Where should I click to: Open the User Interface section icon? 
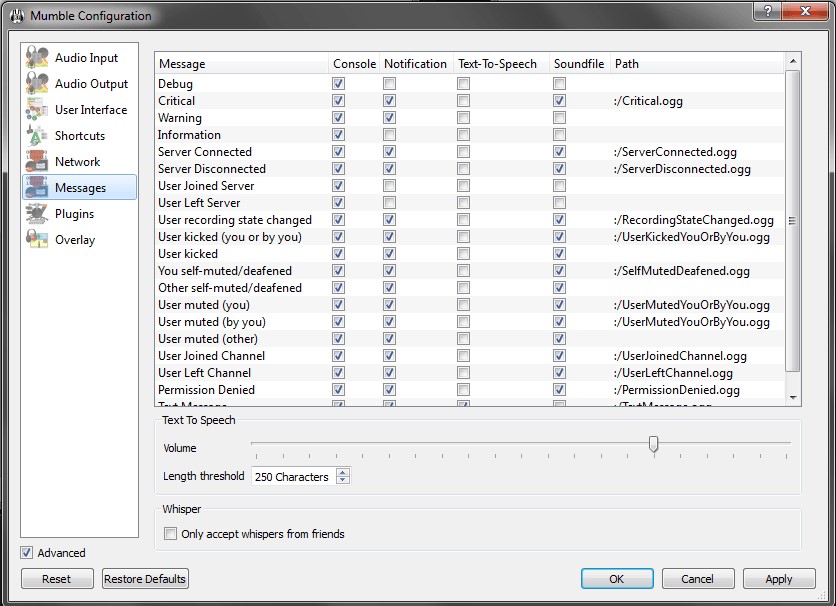37,110
